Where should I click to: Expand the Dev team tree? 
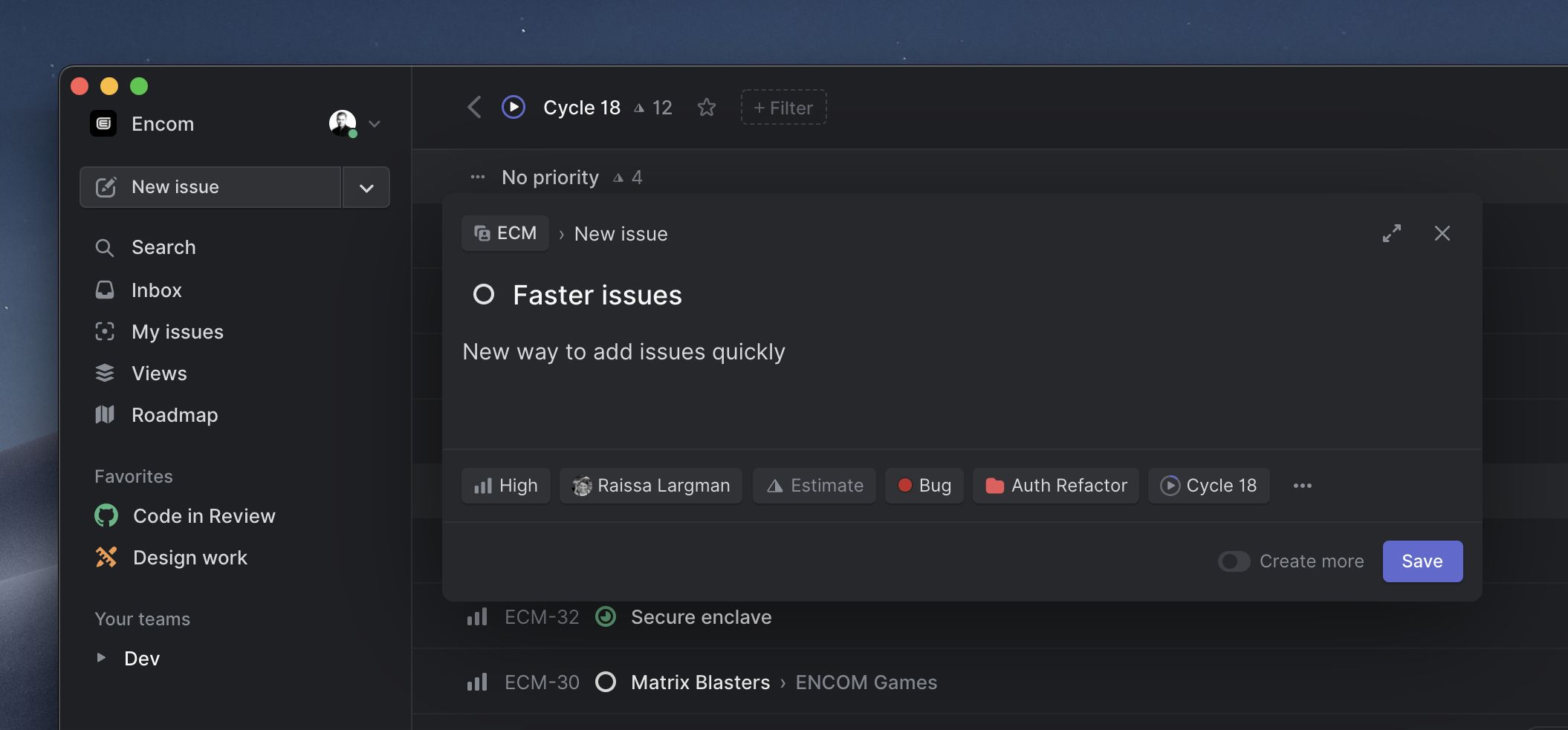[101, 657]
